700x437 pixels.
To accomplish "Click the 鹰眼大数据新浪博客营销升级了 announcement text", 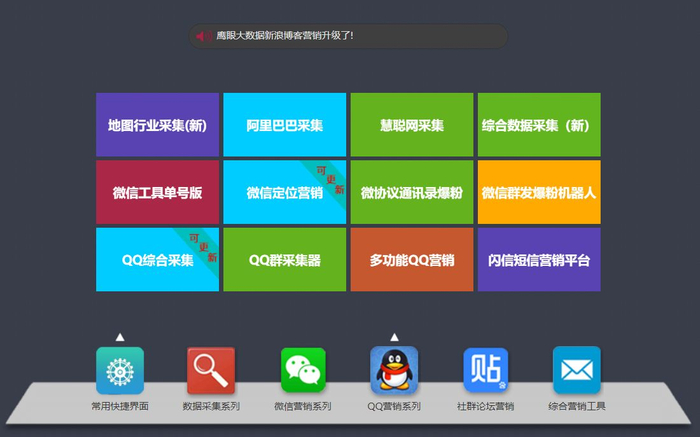I will click(285, 36).
